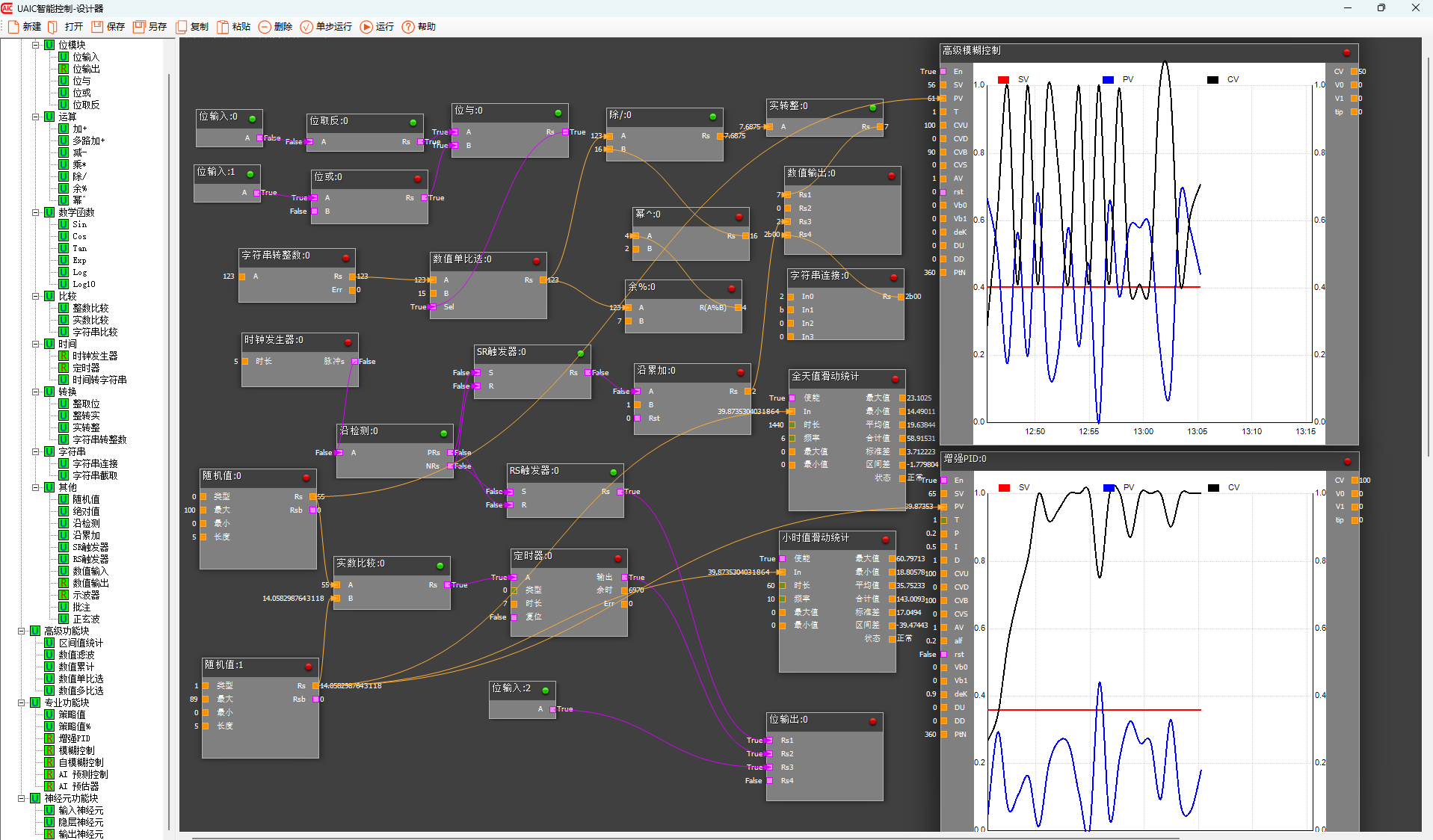Click the 打开 open file icon
The width and height of the screenshot is (1433, 840).
pyautogui.click(x=53, y=27)
